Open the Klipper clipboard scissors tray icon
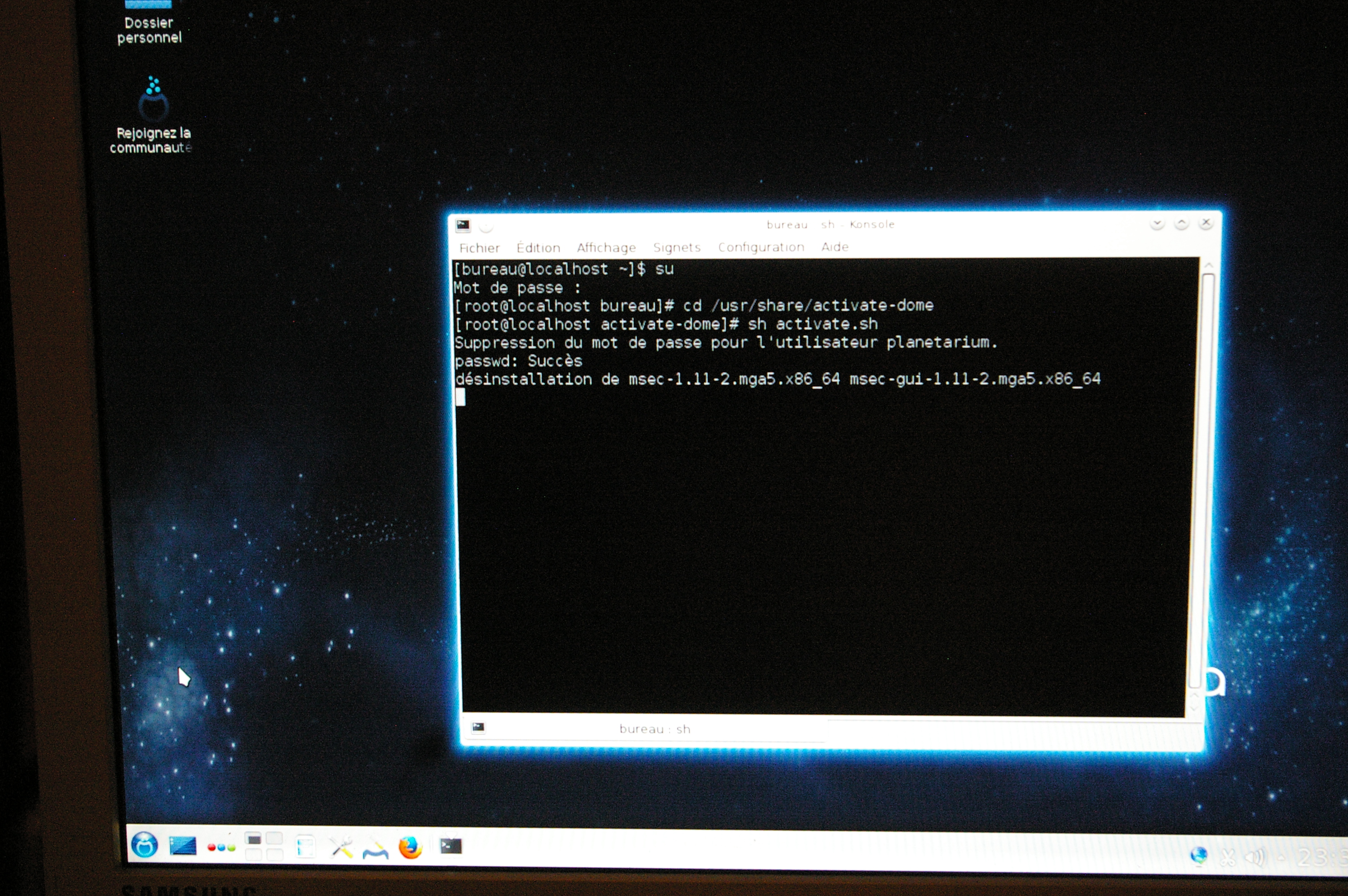Screen dimensions: 1348x896 pos(1228,857)
